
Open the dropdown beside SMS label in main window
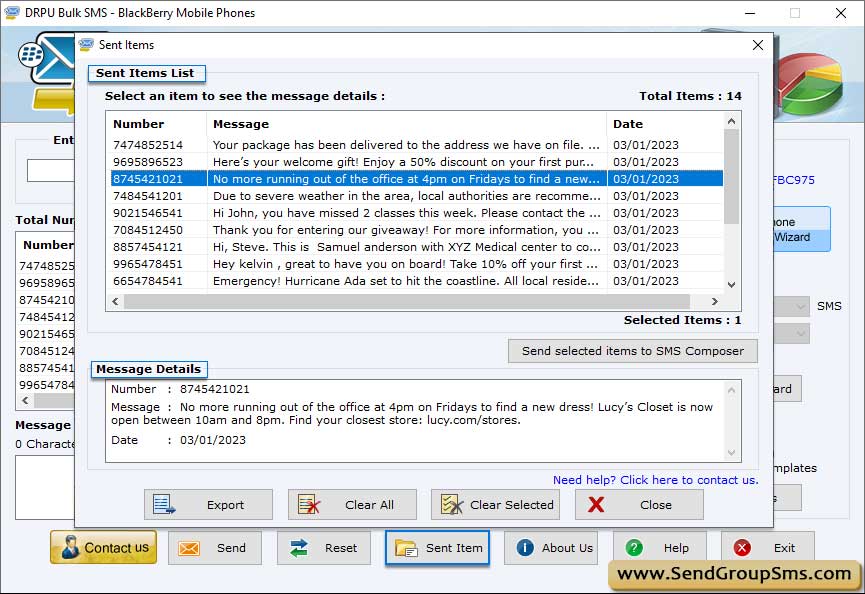[792, 306]
